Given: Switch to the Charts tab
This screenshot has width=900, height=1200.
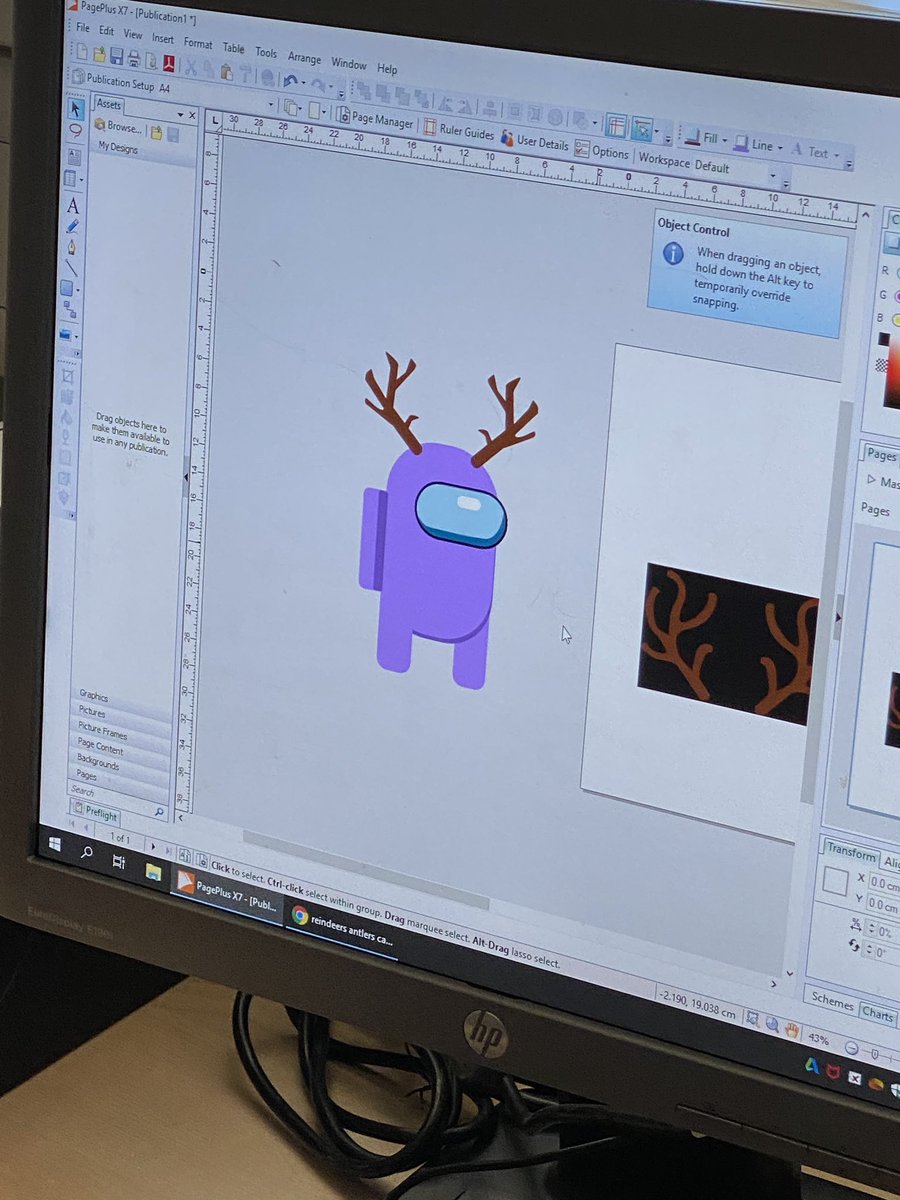Looking at the screenshot, I should coord(877,1012).
